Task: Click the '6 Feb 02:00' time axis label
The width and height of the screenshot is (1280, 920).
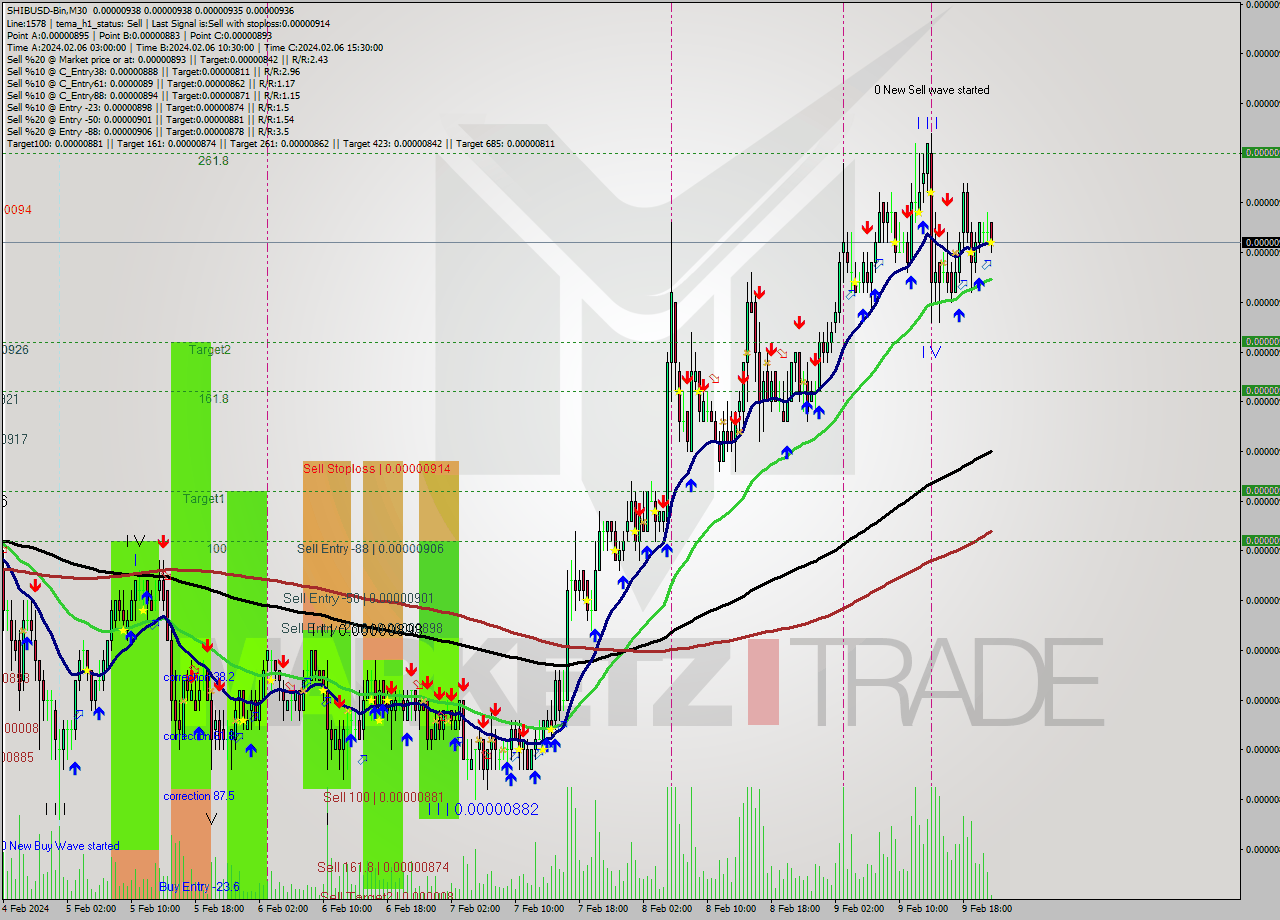Action: [x=283, y=909]
